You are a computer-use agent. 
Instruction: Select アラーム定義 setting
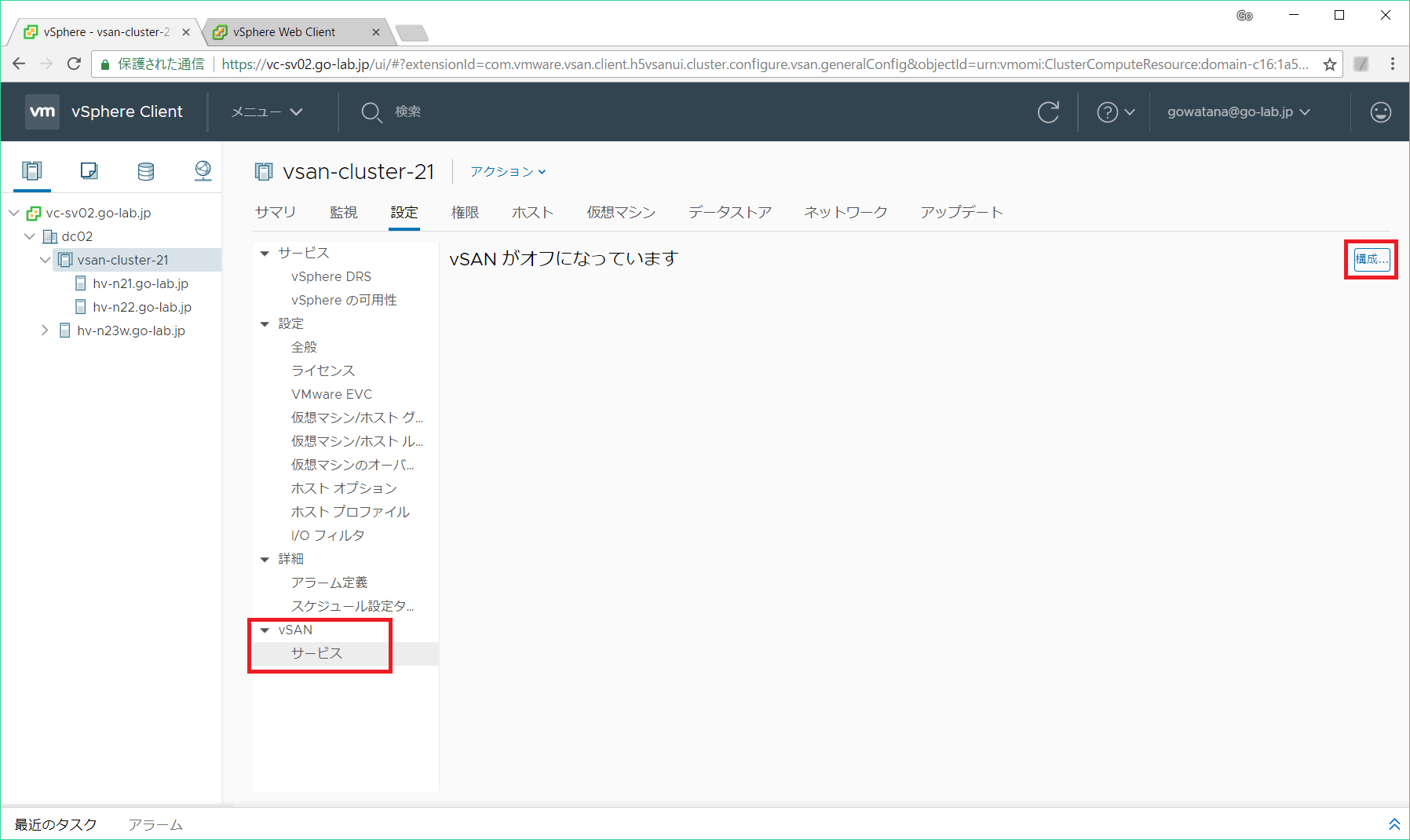coord(329,583)
